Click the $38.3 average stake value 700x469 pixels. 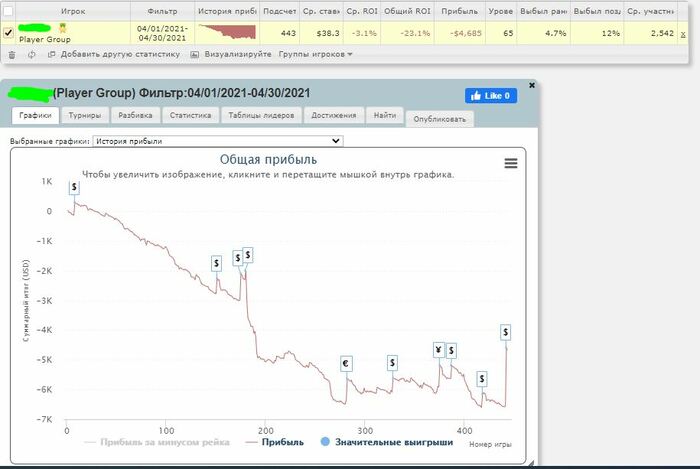point(328,33)
